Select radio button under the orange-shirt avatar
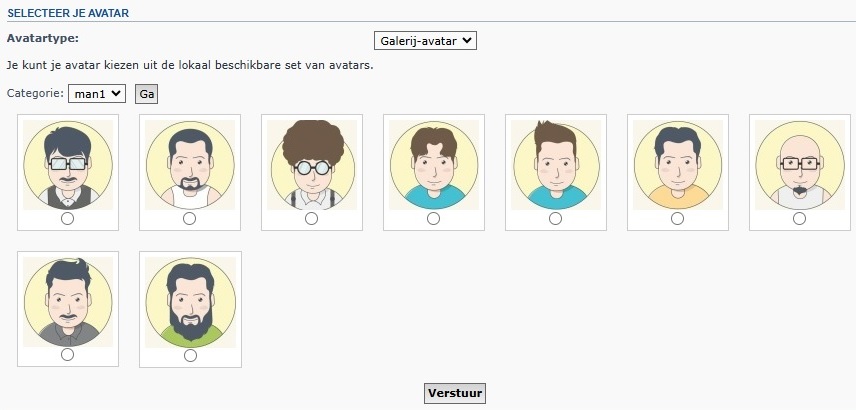 pyautogui.click(x=677, y=218)
